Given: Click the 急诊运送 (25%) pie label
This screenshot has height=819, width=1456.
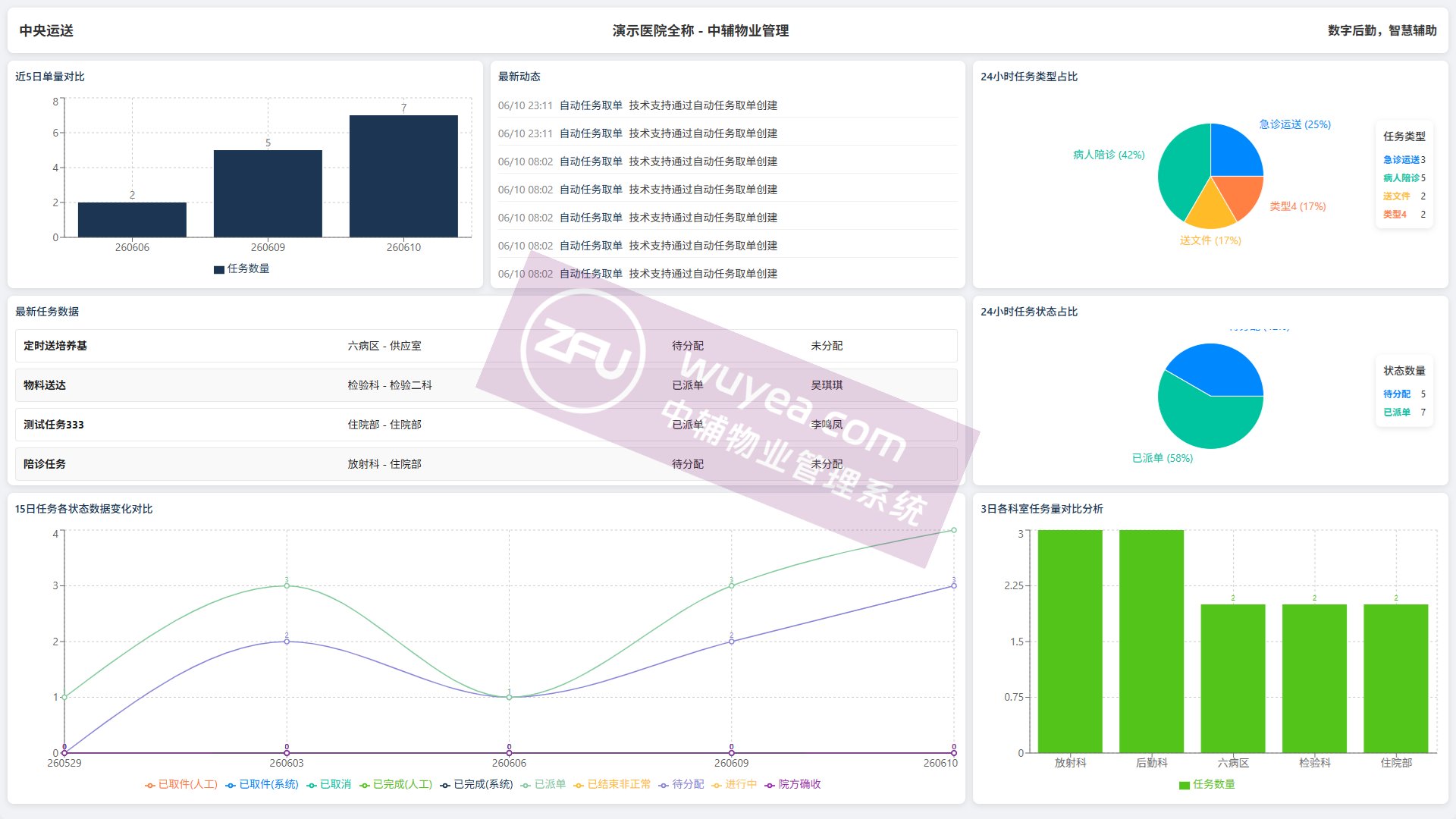Looking at the screenshot, I should pos(1295,124).
